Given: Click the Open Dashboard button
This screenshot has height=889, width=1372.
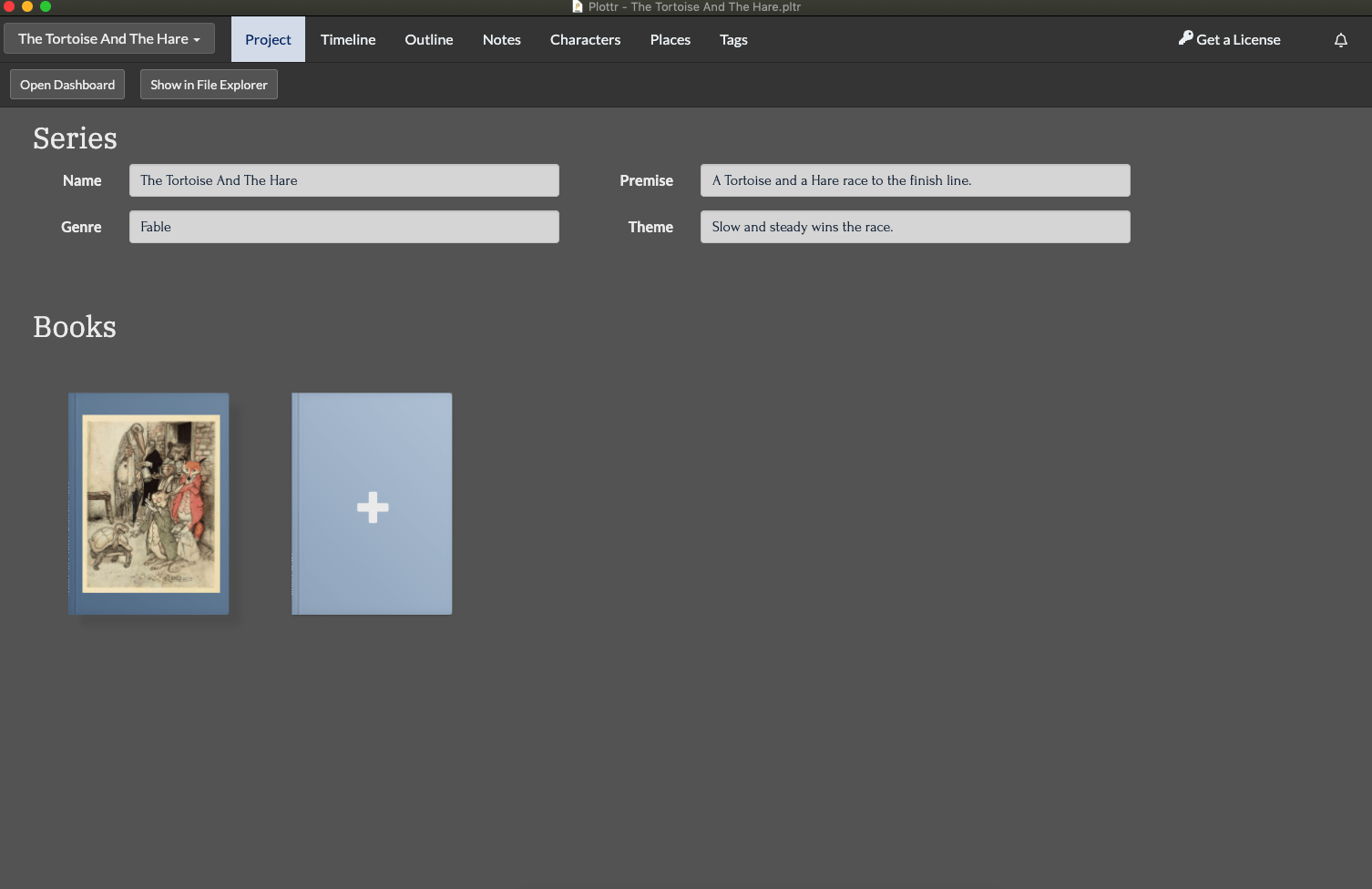Looking at the screenshot, I should tap(67, 84).
